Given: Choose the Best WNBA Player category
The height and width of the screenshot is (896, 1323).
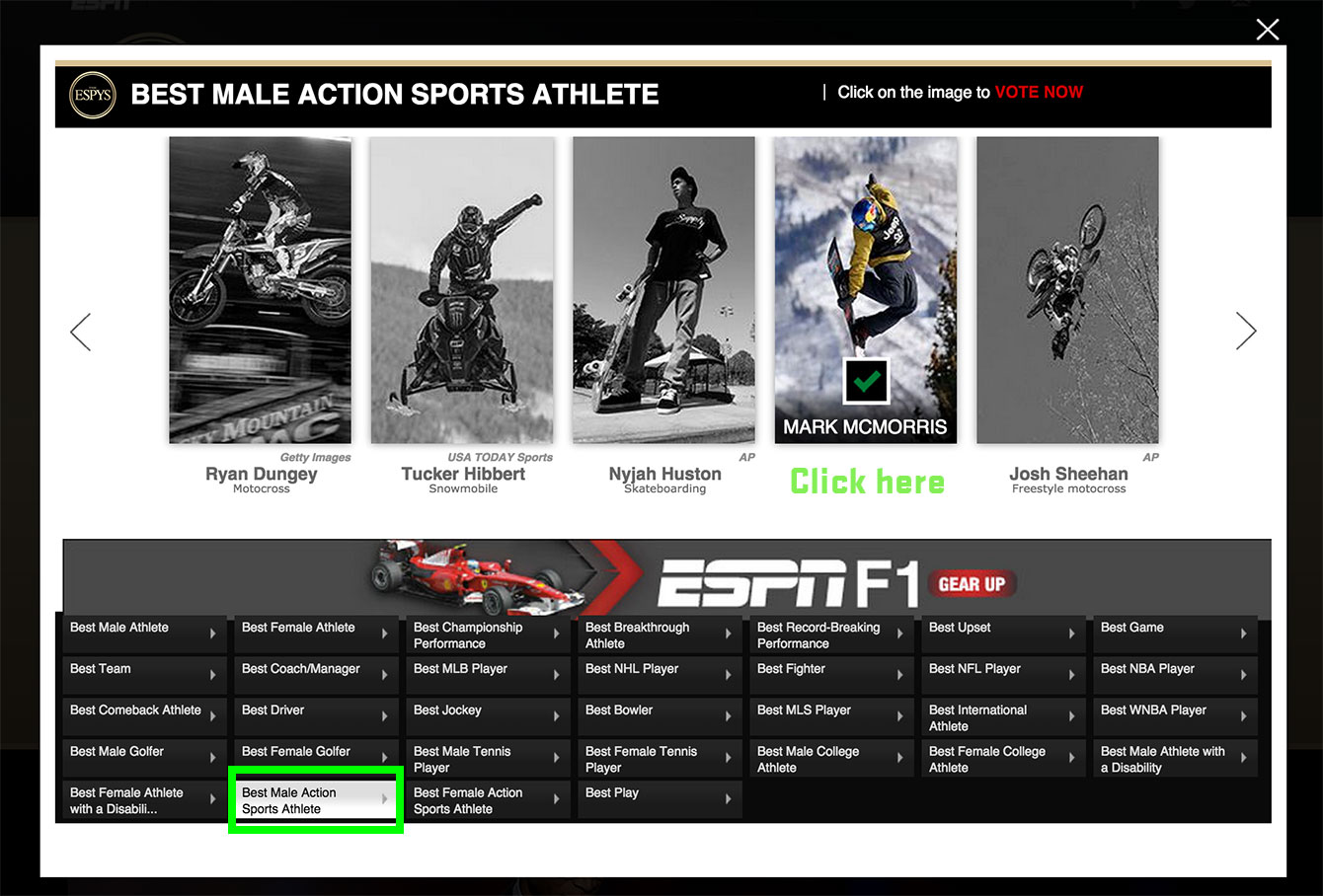Looking at the screenshot, I should tap(1175, 716).
